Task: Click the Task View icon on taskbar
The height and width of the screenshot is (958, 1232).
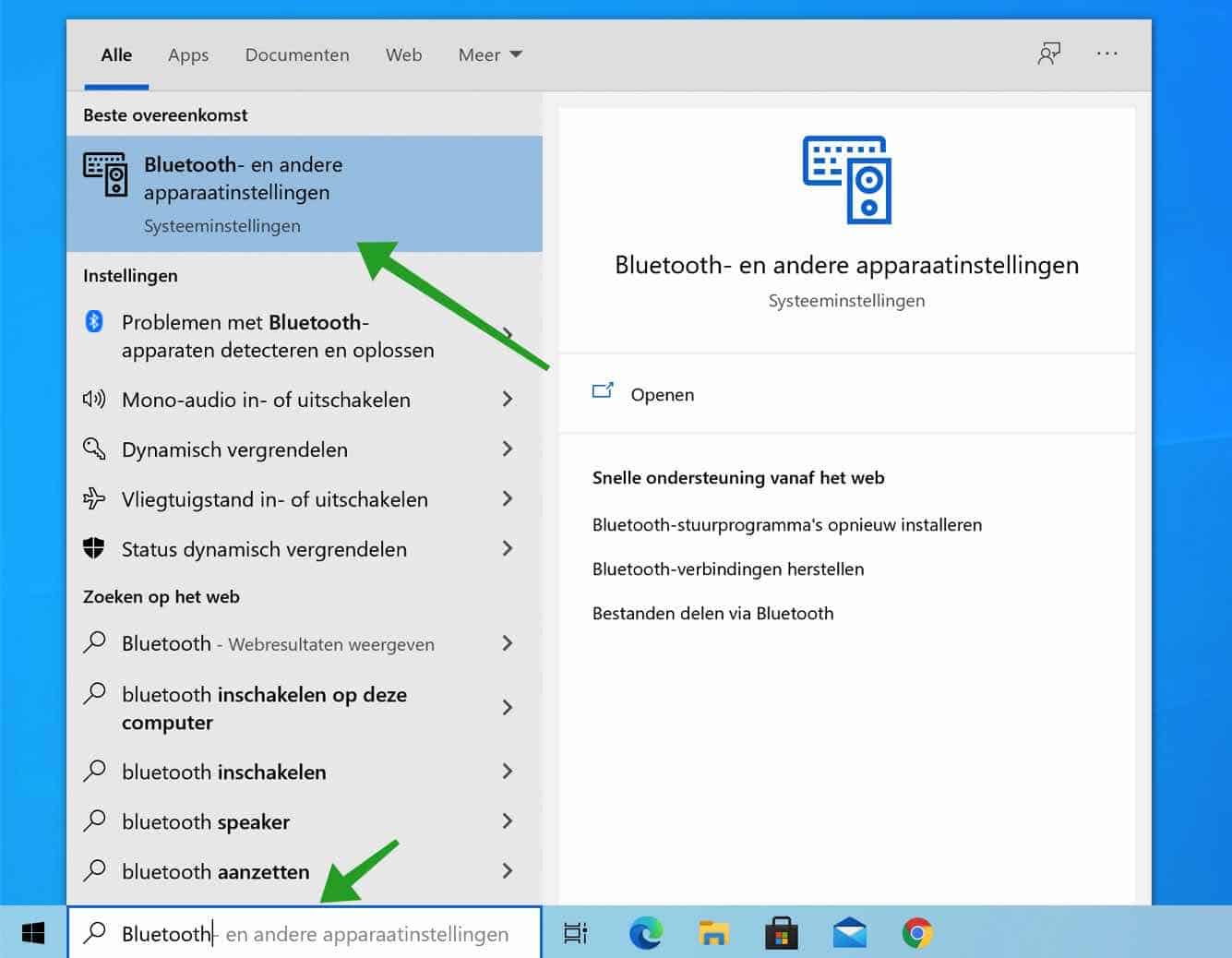Action: (574, 933)
